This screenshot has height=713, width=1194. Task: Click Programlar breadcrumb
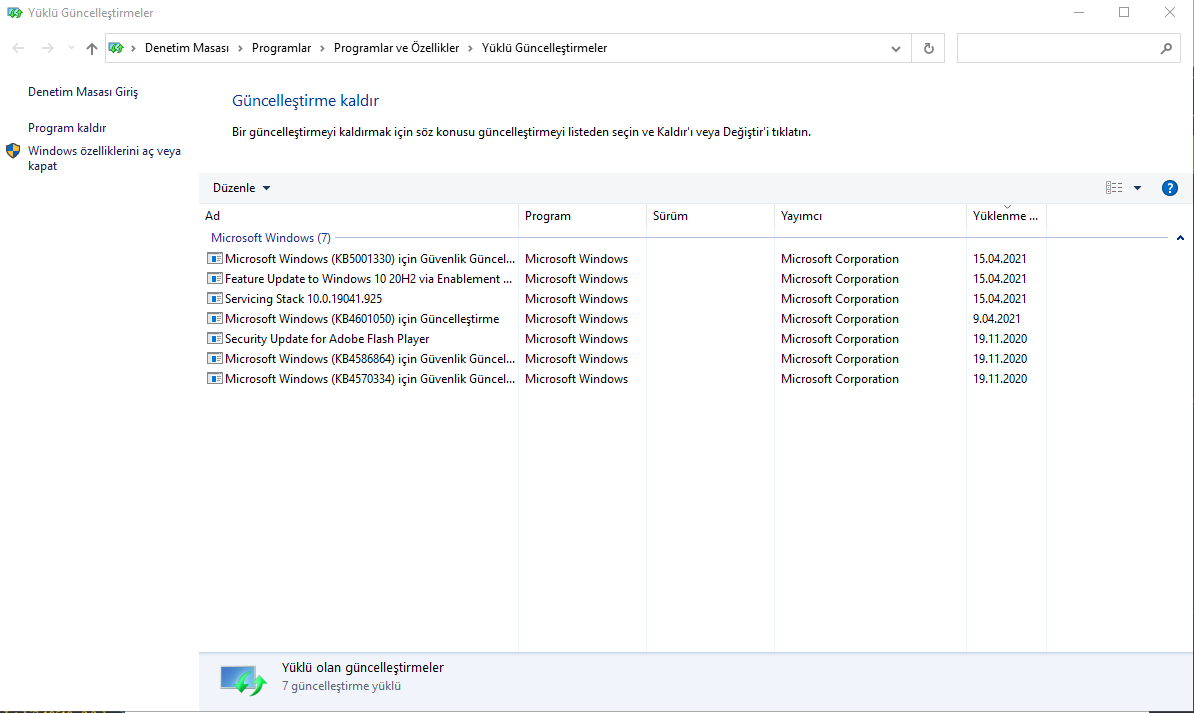click(x=281, y=48)
